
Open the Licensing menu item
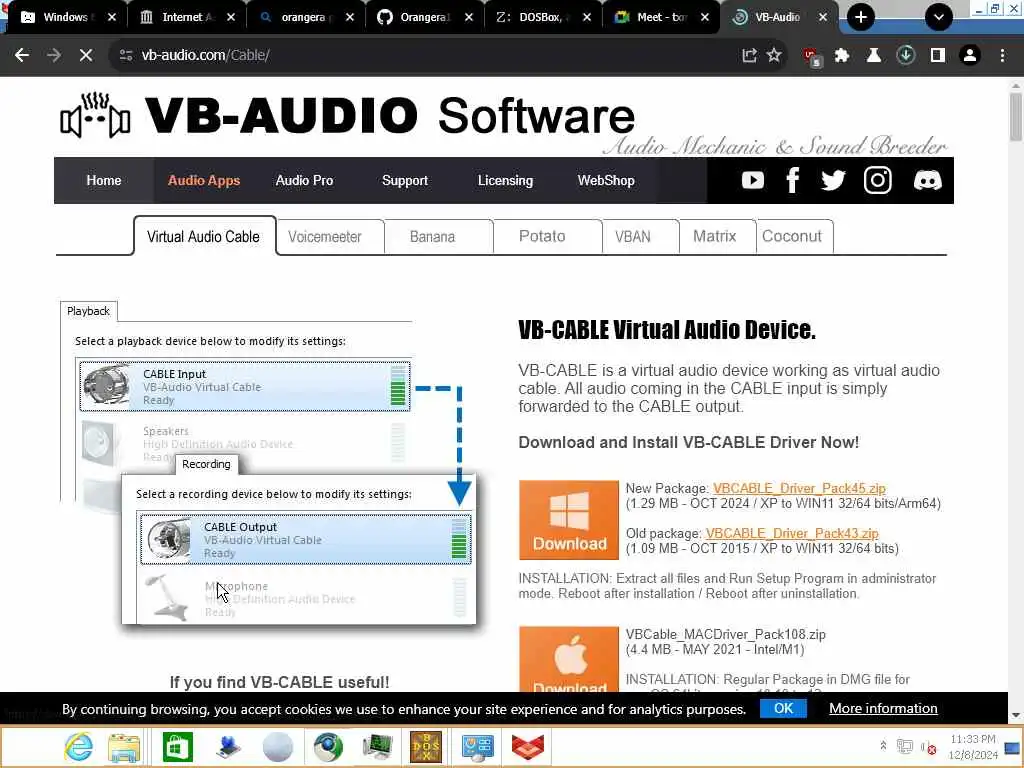505,180
